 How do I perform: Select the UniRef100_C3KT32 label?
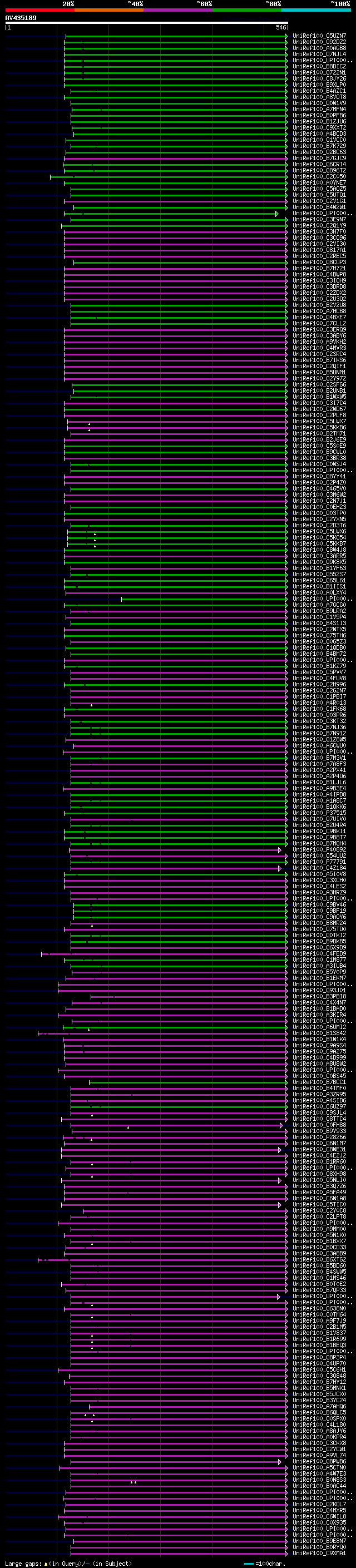click(319, 721)
